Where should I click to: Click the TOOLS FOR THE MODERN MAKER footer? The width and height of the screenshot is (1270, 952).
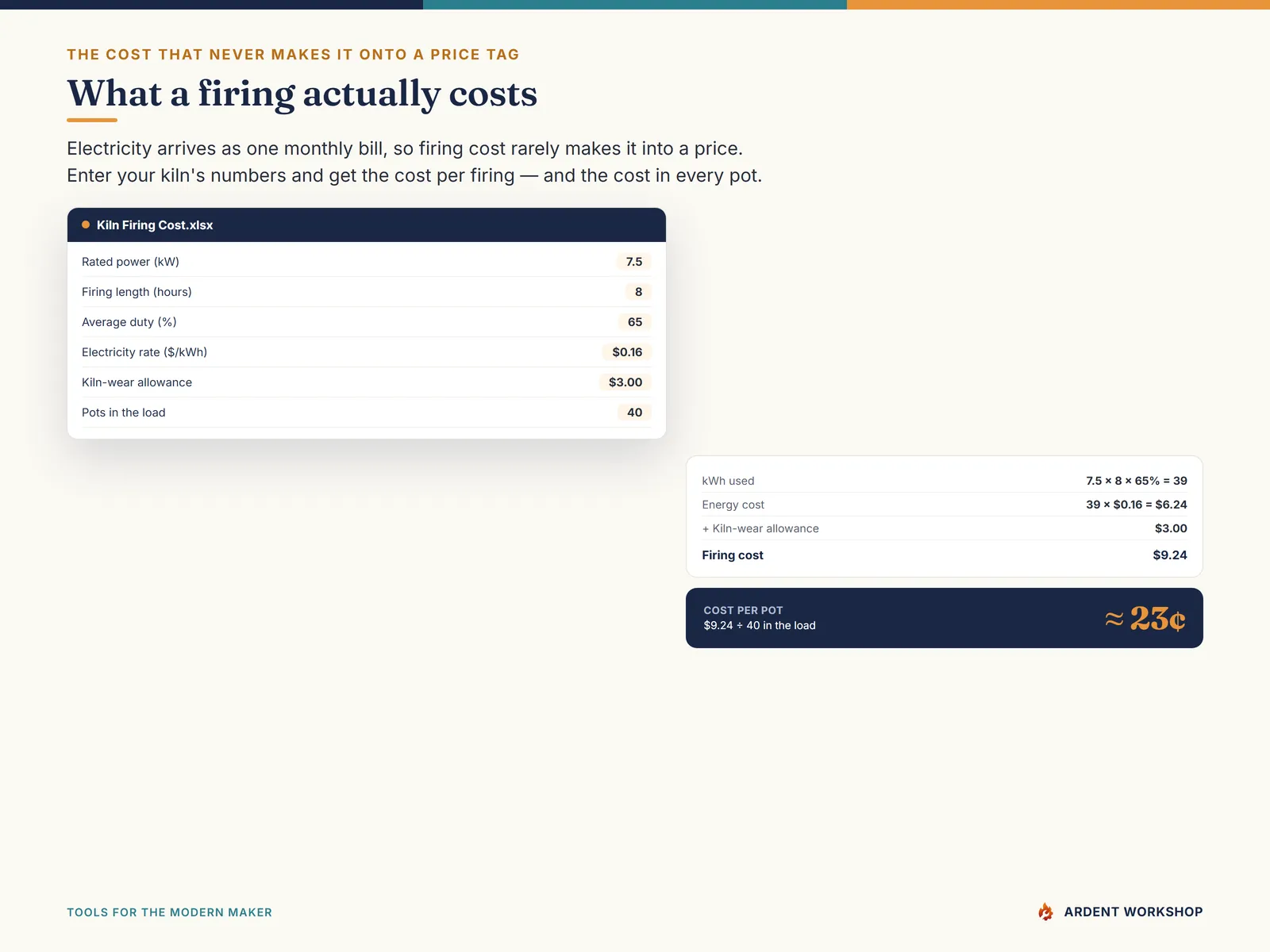tap(169, 912)
